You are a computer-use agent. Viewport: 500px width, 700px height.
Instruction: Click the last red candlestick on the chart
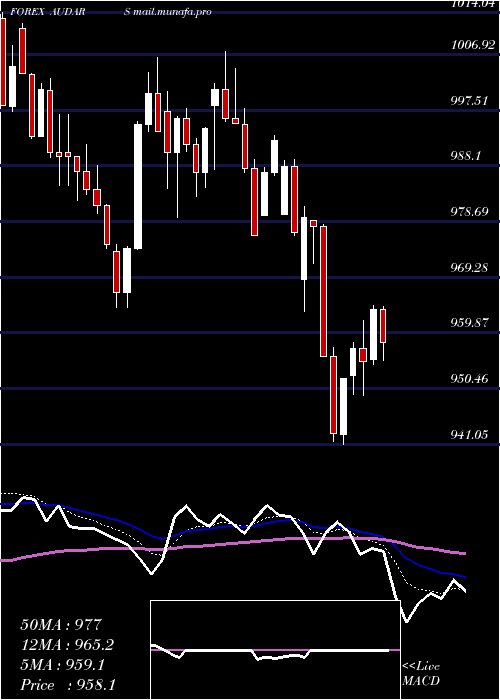(383, 326)
